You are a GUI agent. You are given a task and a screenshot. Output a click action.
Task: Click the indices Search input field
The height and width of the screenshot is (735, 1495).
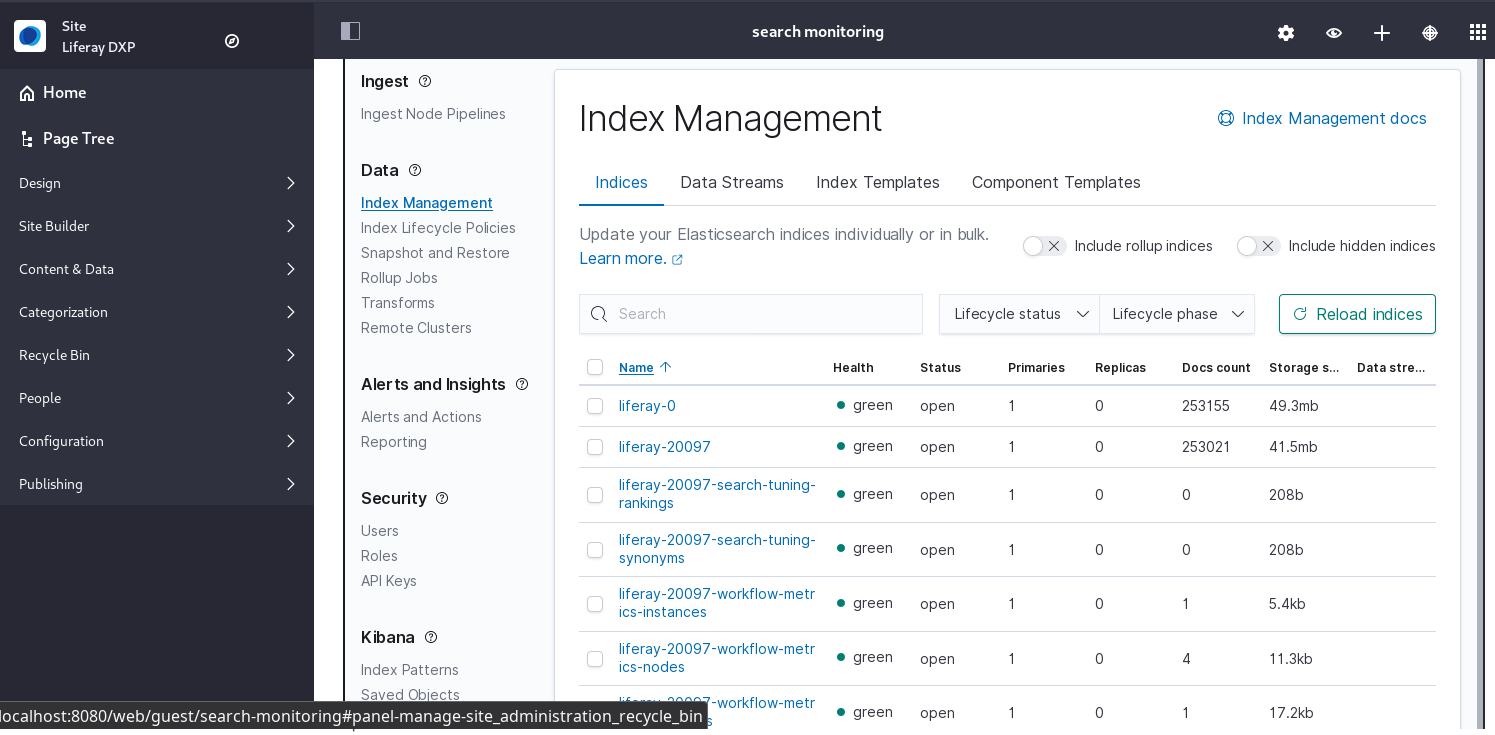pyautogui.click(x=751, y=314)
